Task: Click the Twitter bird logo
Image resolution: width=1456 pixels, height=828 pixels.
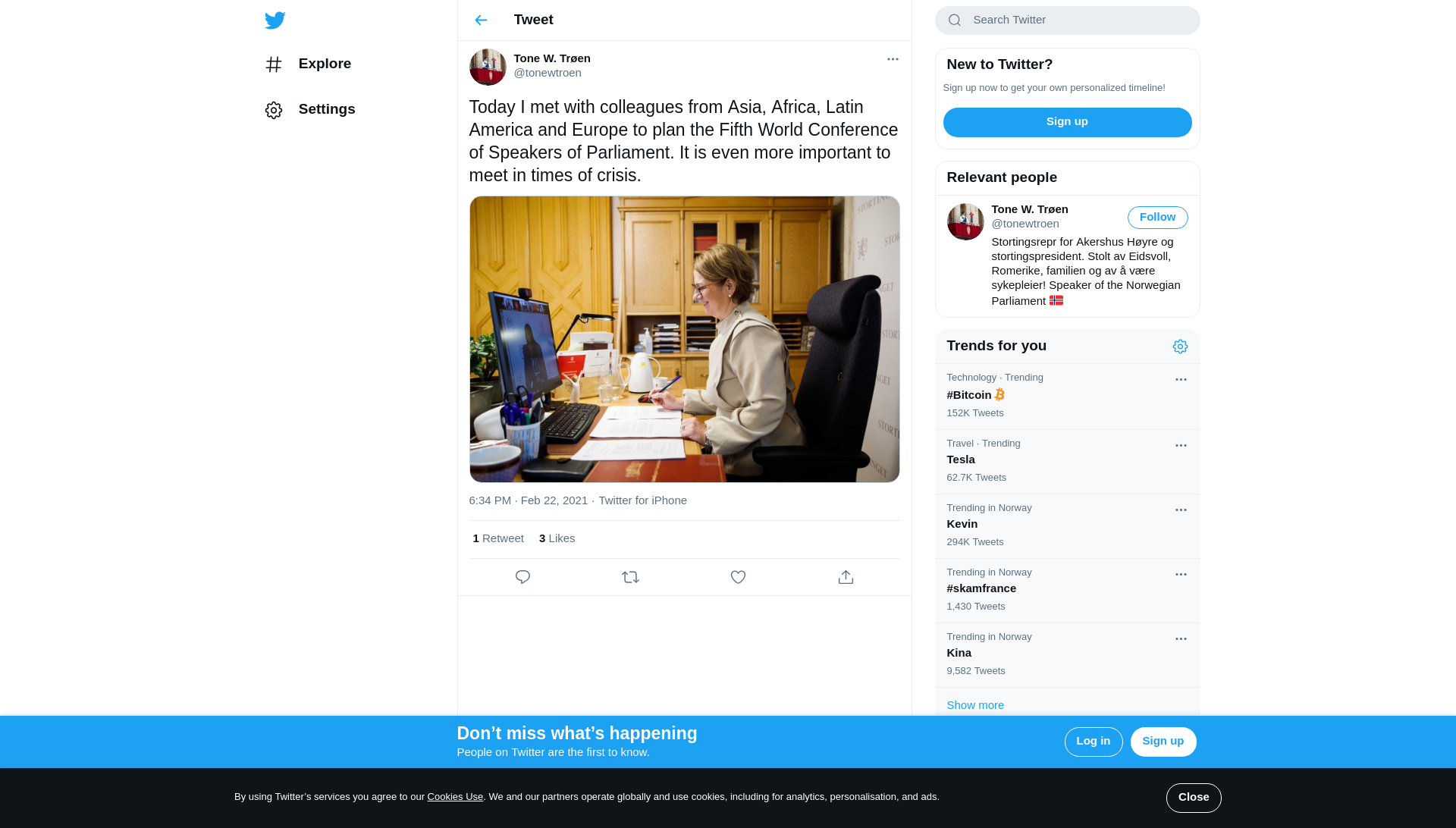Action: (x=275, y=20)
